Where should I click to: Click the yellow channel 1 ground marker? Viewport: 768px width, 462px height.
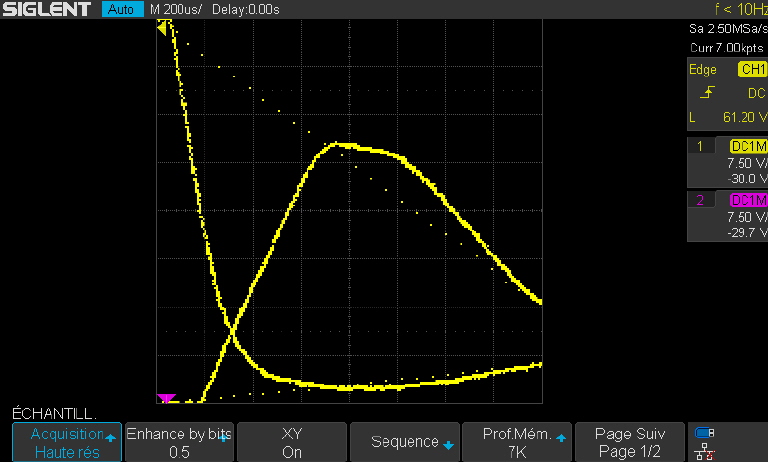click(x=162, y=28)
